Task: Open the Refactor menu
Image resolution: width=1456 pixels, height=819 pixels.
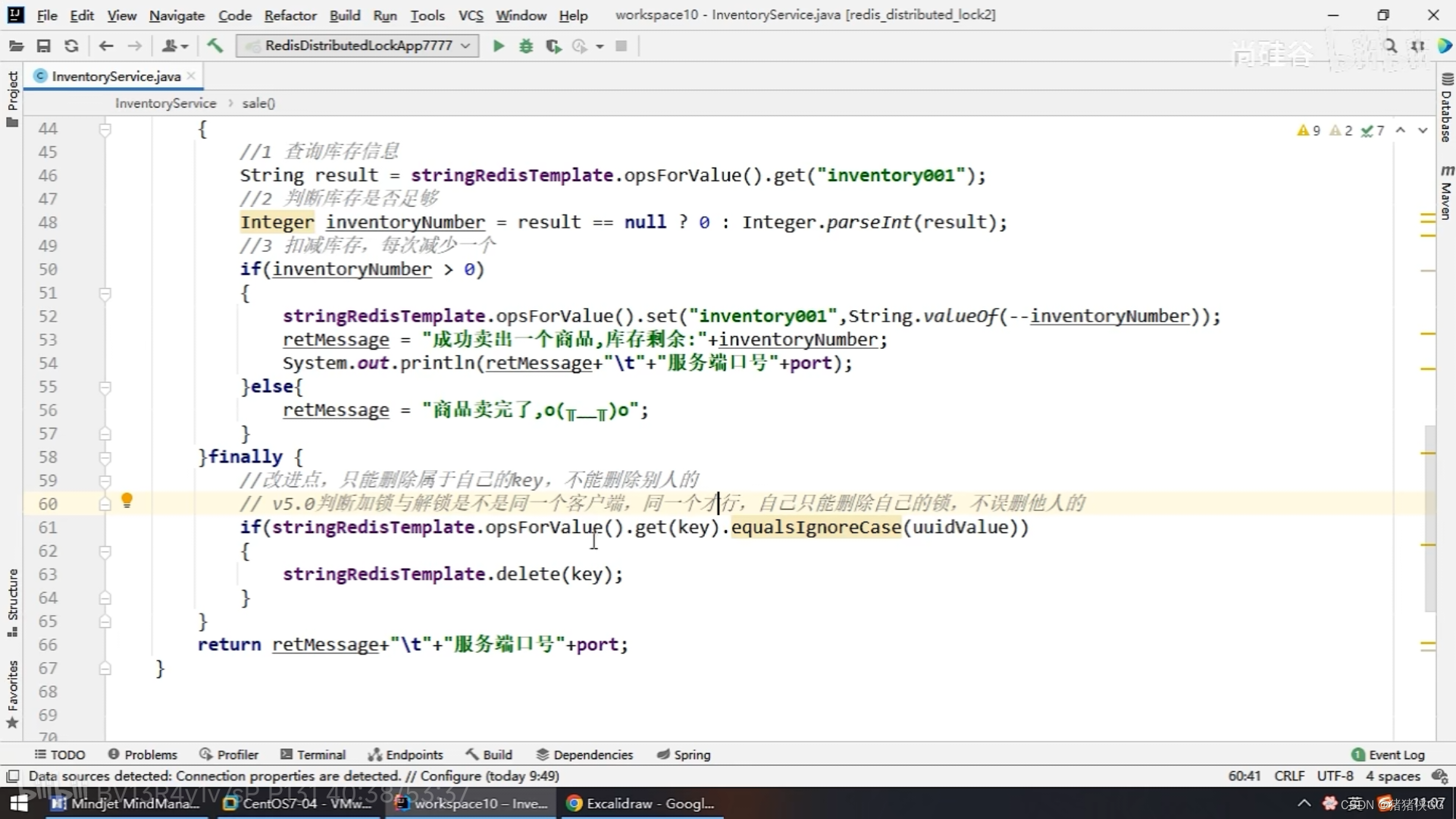Action: click(x=290, y=15)
